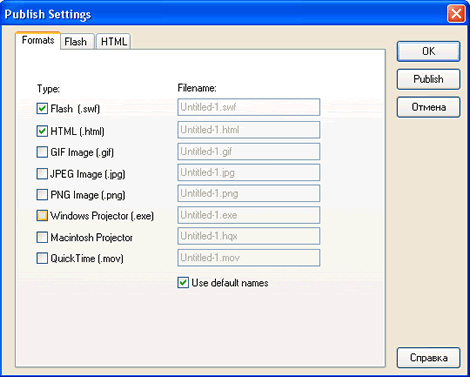Click the Publish button

428,79
